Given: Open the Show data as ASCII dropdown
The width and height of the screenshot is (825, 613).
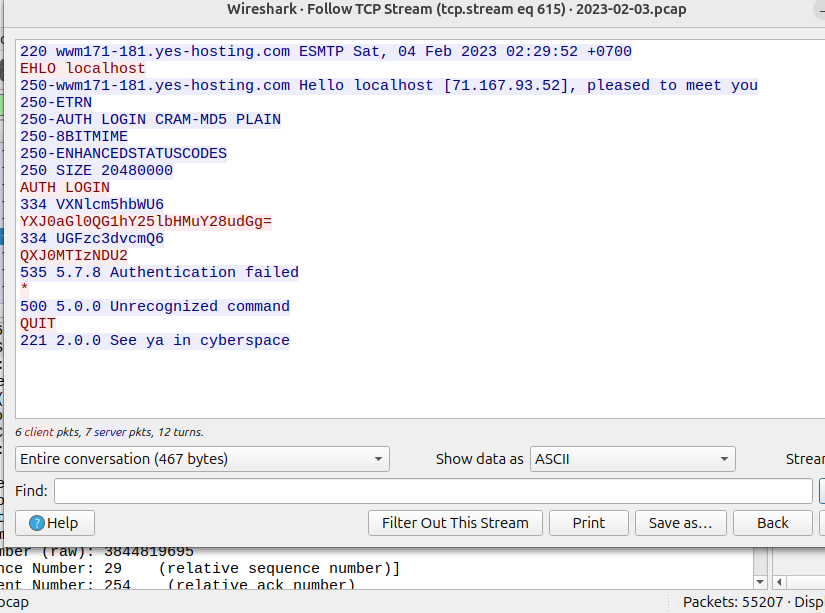Looking at the screenshot, I should pos(632,459).
